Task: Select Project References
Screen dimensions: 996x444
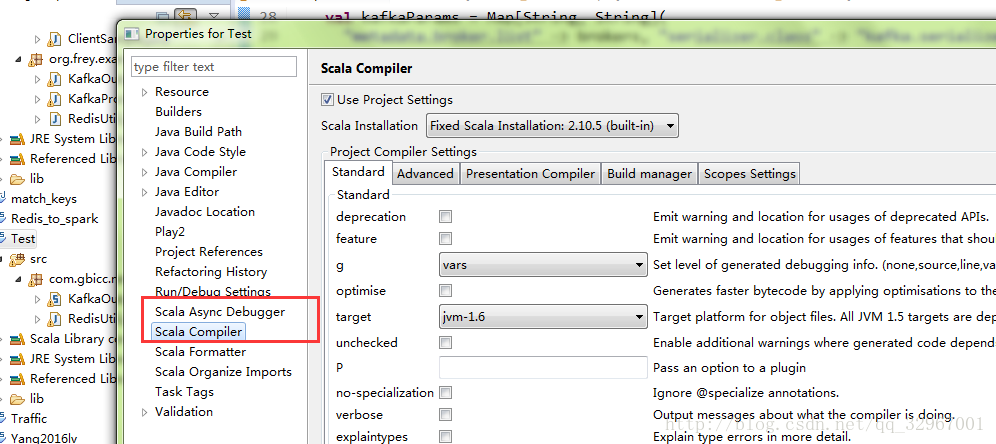Action: pyautogui.click(x=209, y=252)
